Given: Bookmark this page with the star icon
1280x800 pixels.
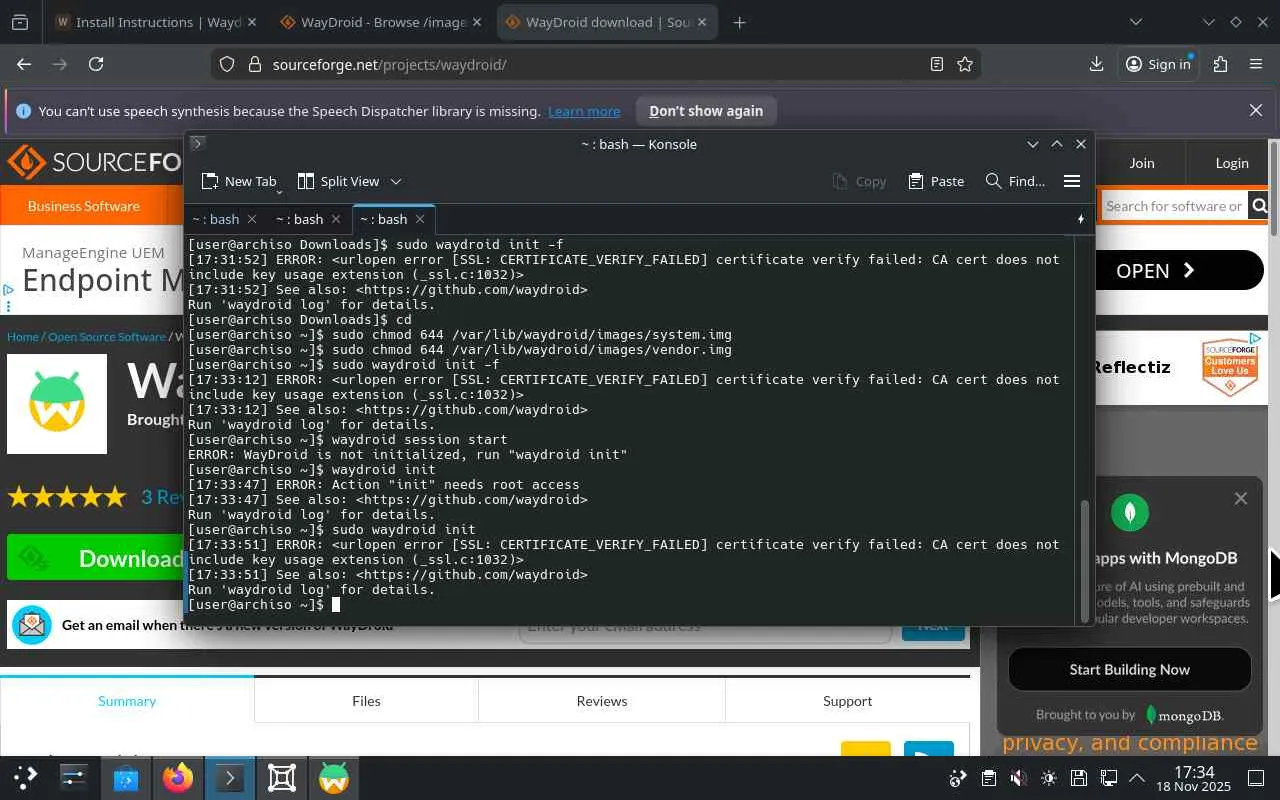Looking at the screenshot, I should point(965,64).
